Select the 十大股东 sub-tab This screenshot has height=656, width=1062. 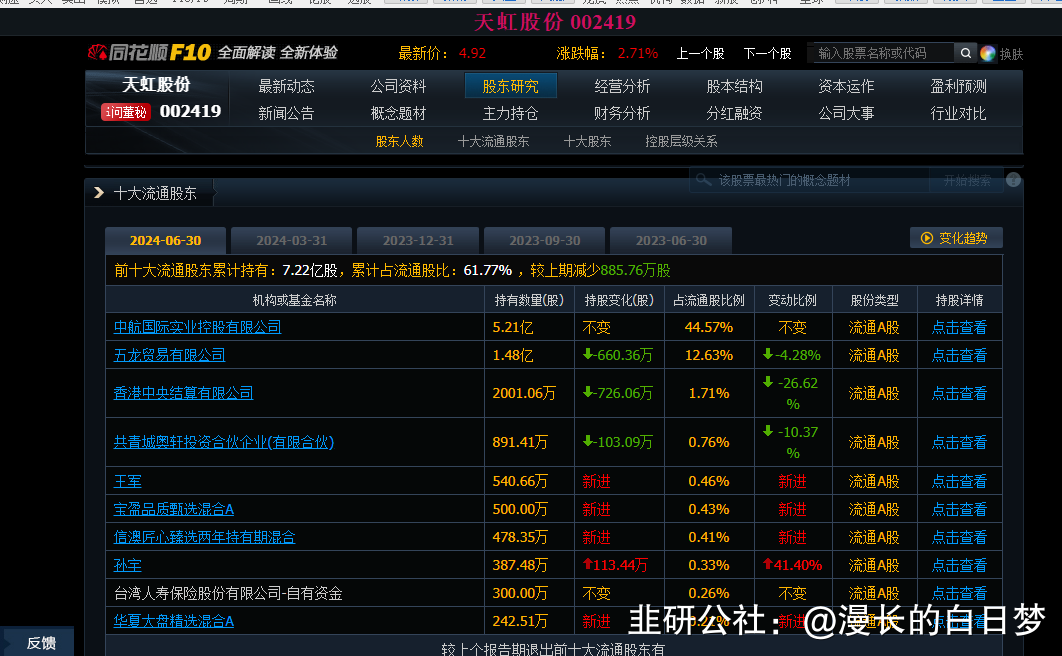point(587,141)
